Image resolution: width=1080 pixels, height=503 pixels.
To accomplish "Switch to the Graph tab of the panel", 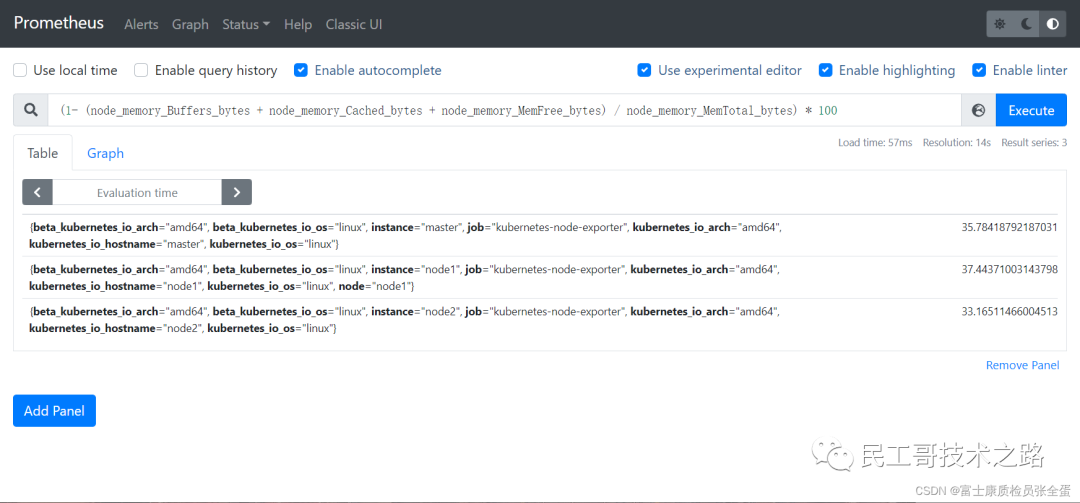I will [x=105, y=153].
